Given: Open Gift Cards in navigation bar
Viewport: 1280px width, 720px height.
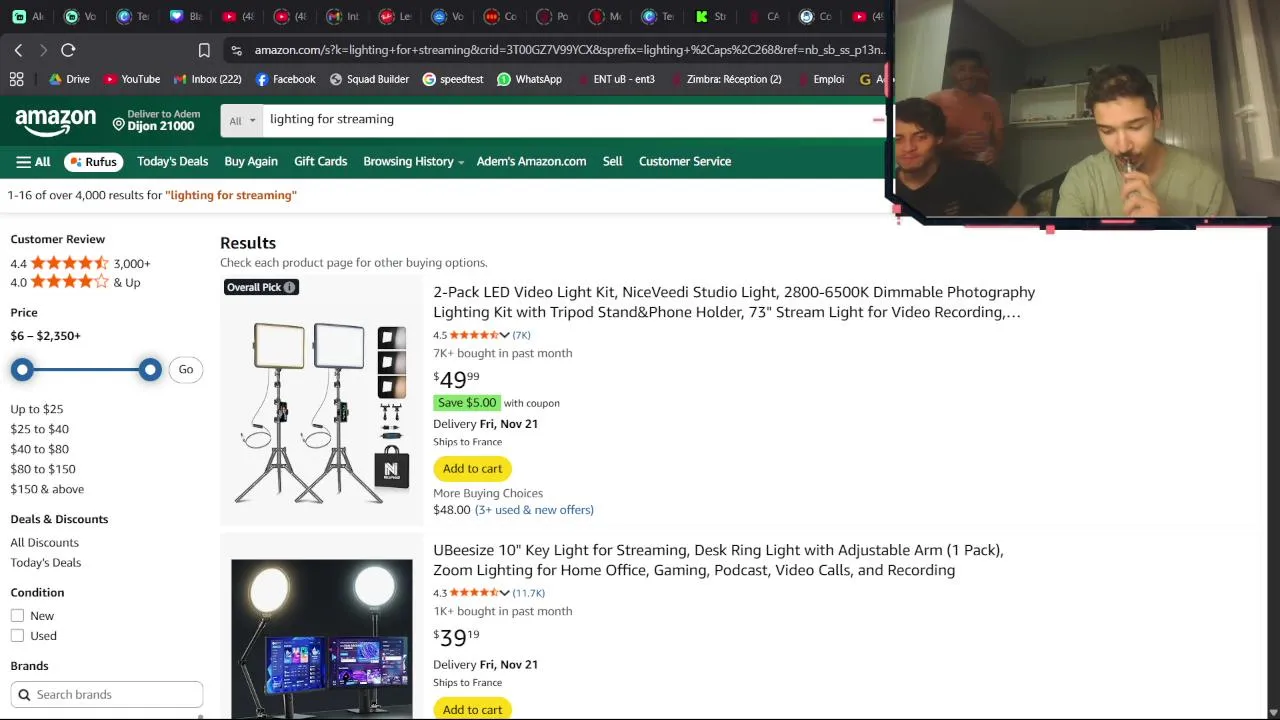Looking at the screenshot, I should [x=320, y=161].
